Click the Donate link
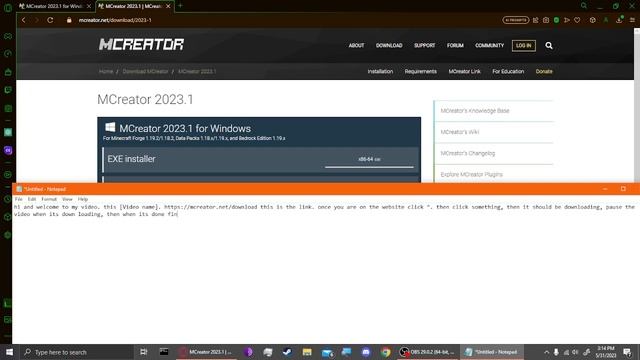This screenshot has width=640, height=360. 544,71
